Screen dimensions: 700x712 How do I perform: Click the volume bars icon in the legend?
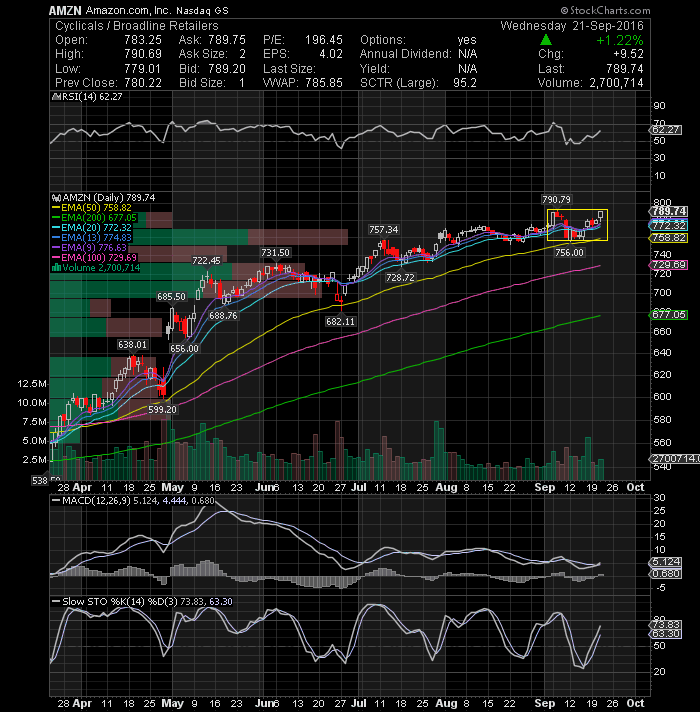pos(56,268)
